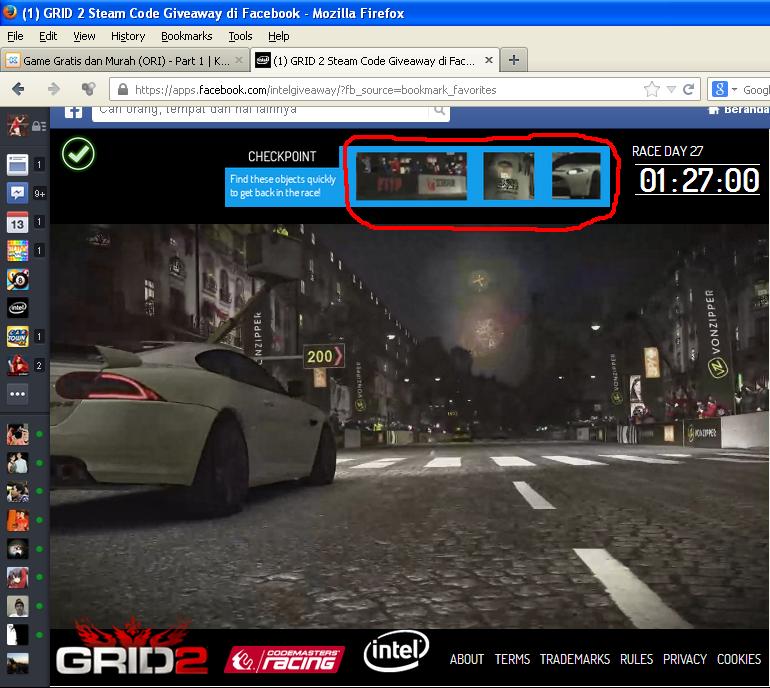The image size is (770, 688).
Task: Open the red-haired poker game app icon
Action: click(17, 365)
